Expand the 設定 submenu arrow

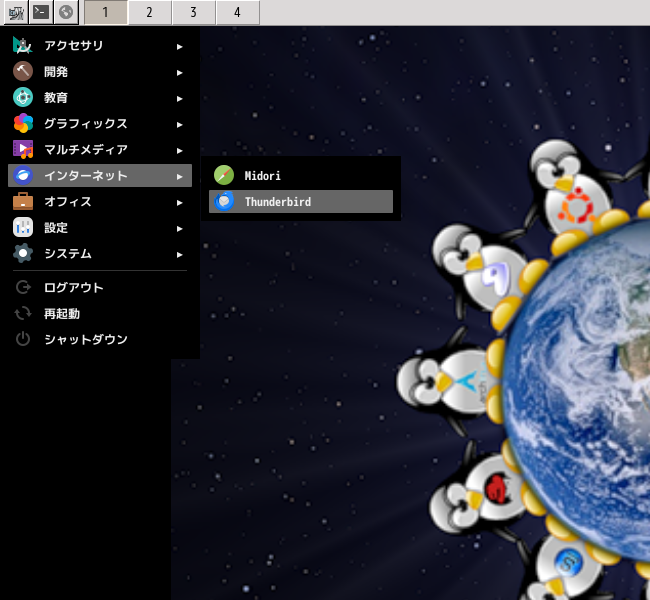(x=179, y=229)
